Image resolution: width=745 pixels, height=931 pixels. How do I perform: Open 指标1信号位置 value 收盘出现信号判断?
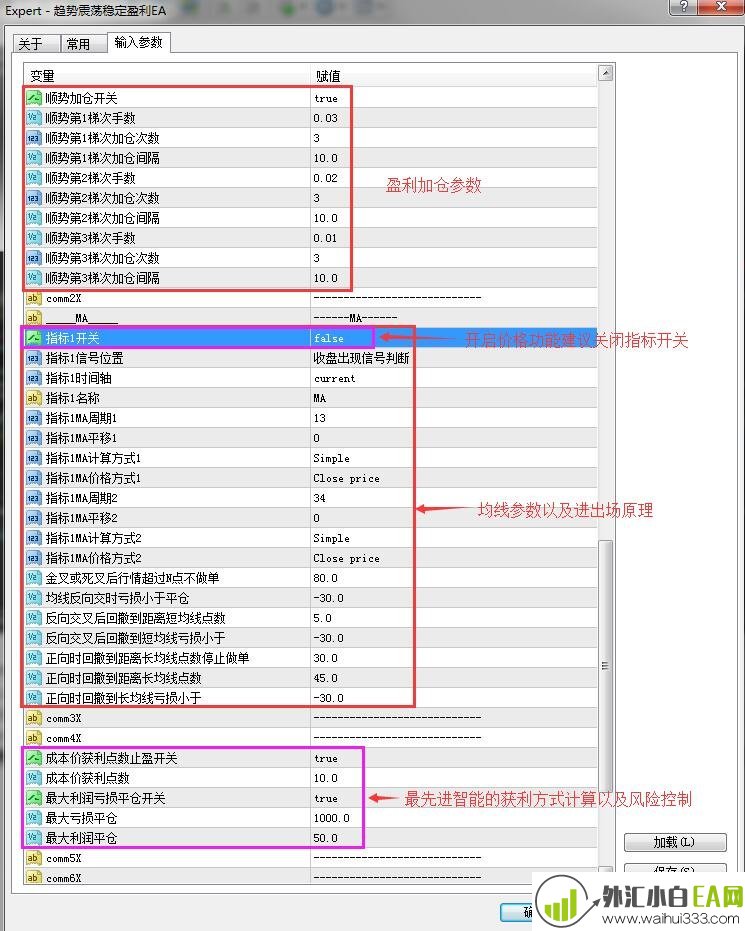pos(362,358)
